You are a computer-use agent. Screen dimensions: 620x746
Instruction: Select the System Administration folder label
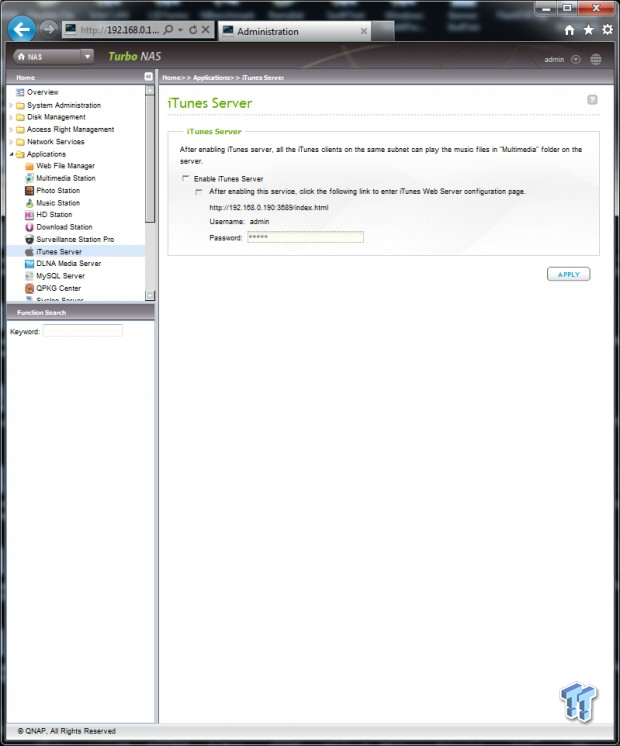tap(64, 105)
